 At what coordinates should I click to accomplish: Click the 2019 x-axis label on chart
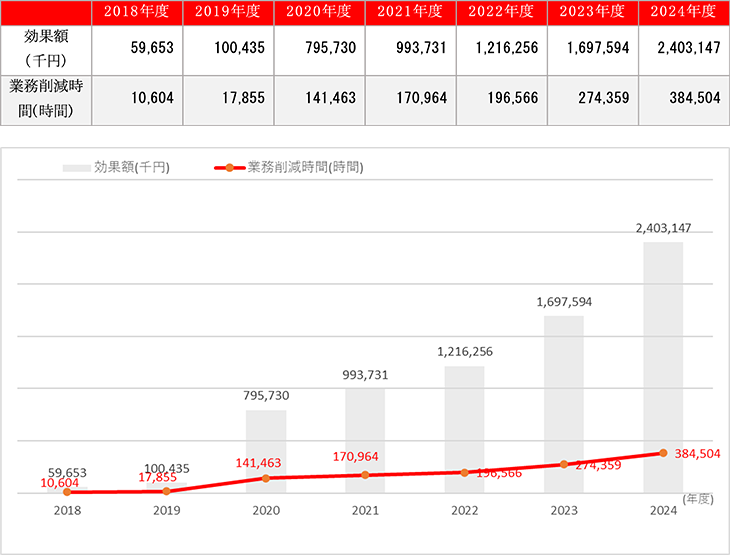[x=166, y=509]
